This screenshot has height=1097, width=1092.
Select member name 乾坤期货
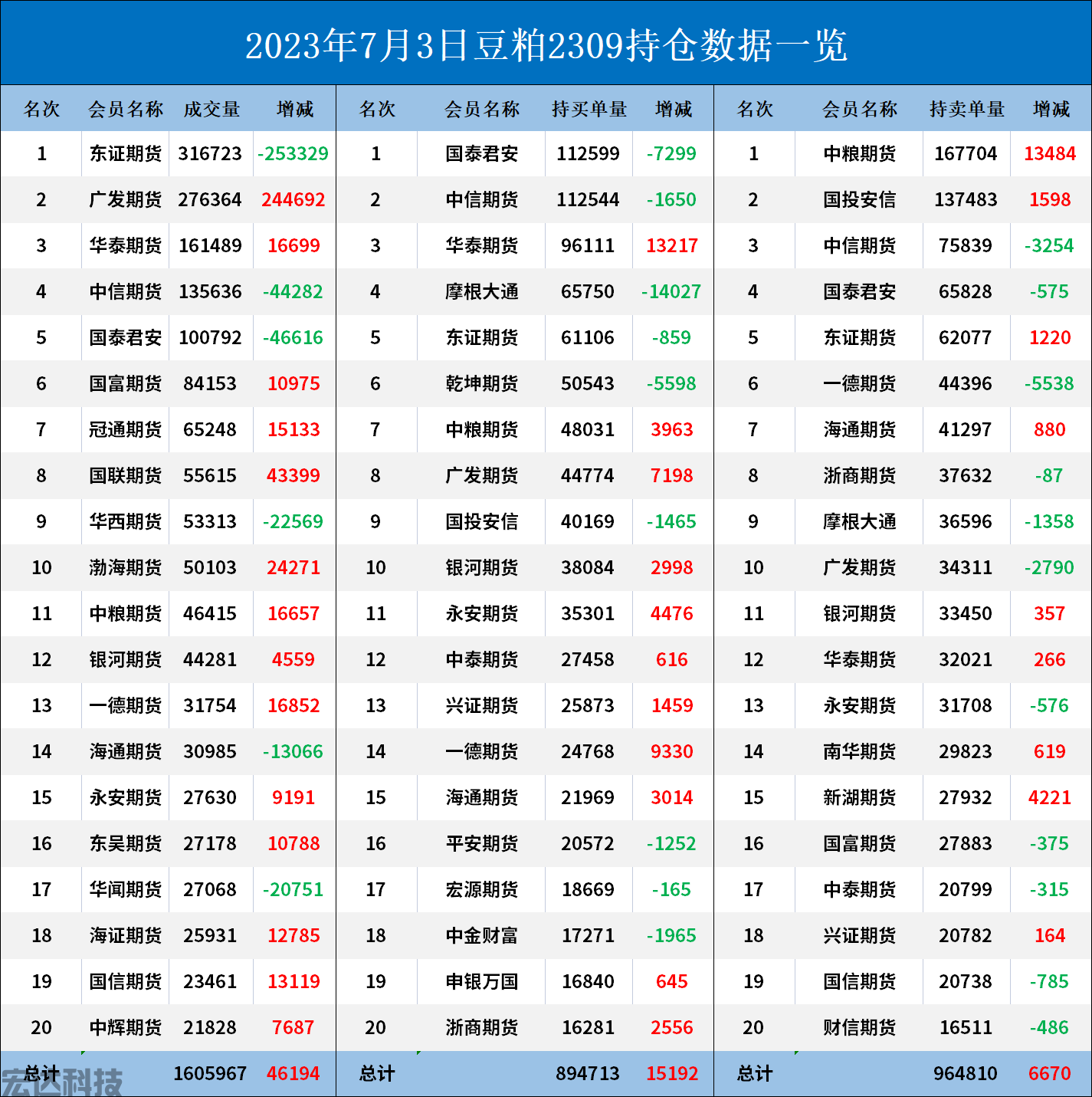pos(482,383)
